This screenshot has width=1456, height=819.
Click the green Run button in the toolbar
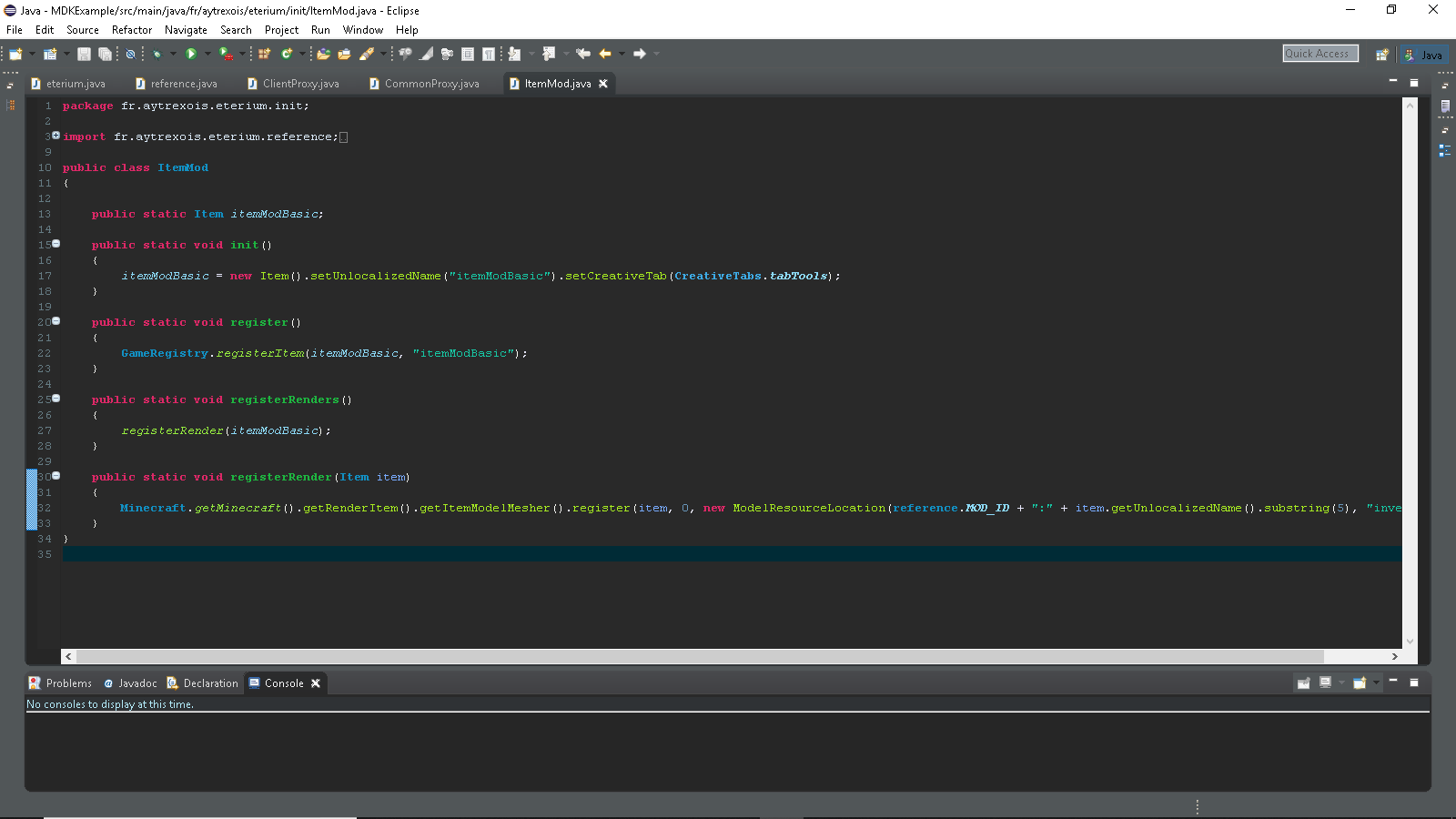(191, 55)
